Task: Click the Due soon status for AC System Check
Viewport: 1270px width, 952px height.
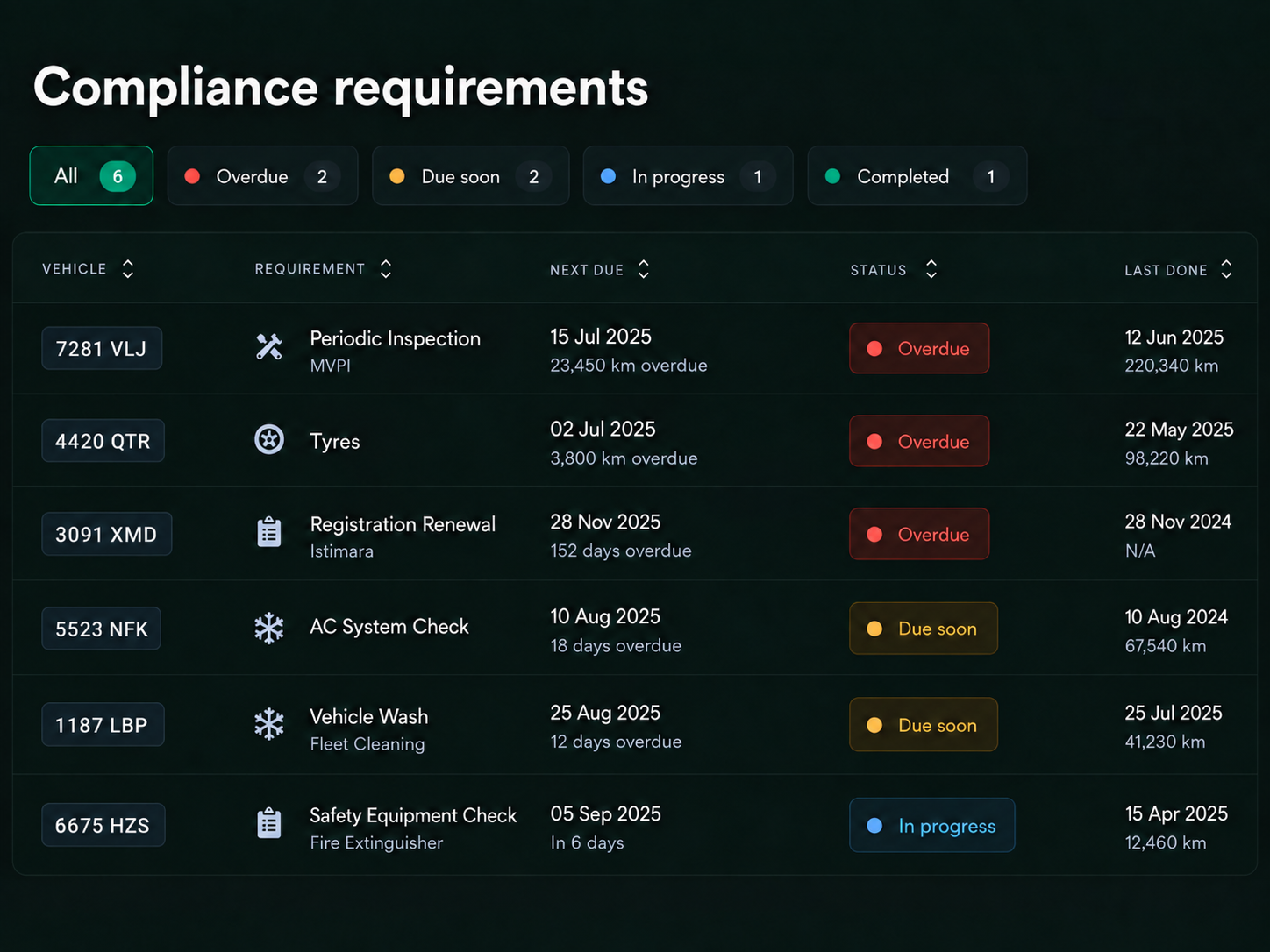Action: [924, 629]
